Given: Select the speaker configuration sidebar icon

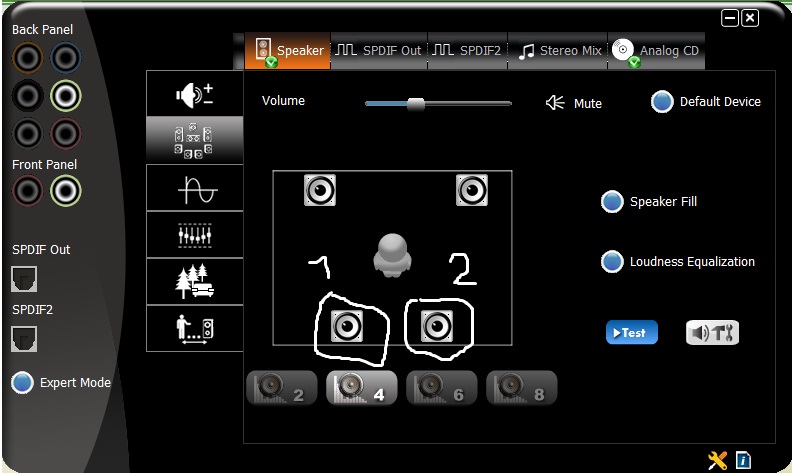Looking at the screenshot, I should 194,140.
